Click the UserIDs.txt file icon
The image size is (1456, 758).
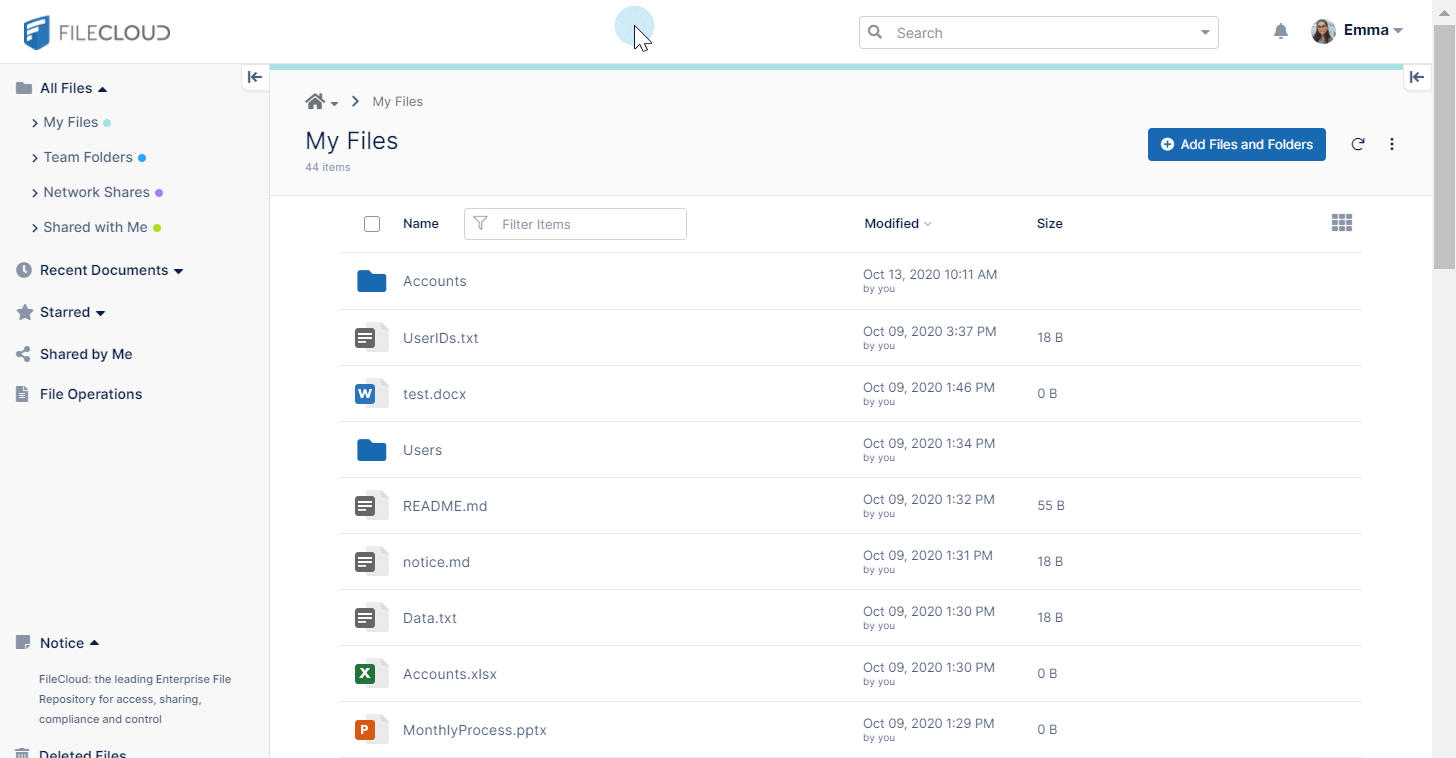(371, 338)
